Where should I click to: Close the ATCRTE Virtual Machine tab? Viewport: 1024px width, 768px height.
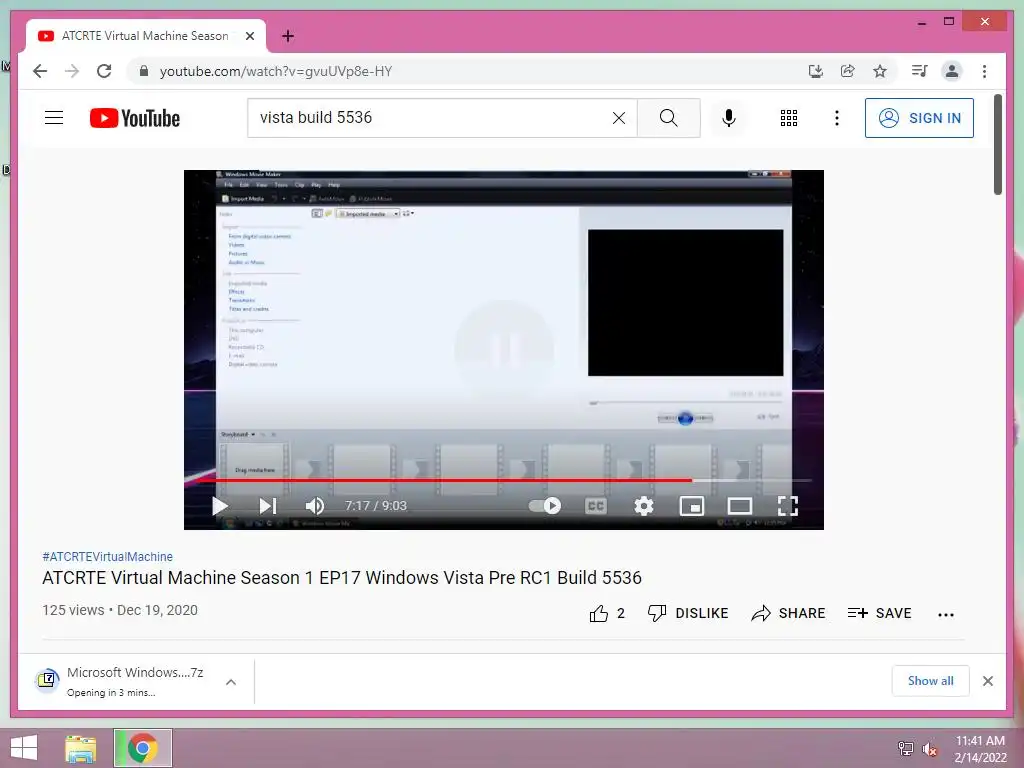249,36
